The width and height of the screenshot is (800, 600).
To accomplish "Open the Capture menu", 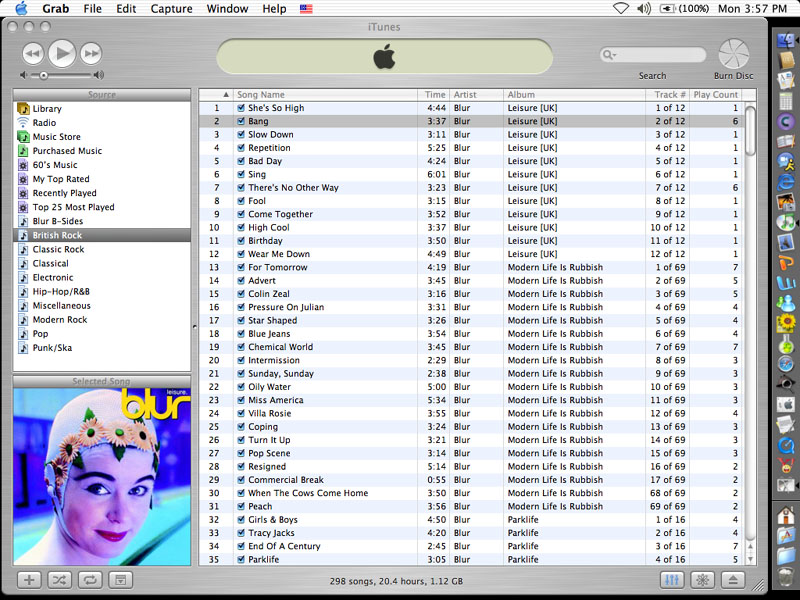I will (171, 9).
